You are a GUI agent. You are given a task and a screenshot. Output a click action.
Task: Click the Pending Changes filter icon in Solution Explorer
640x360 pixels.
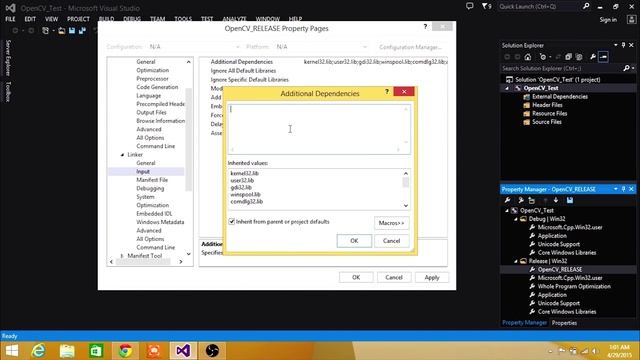[543, 57]
